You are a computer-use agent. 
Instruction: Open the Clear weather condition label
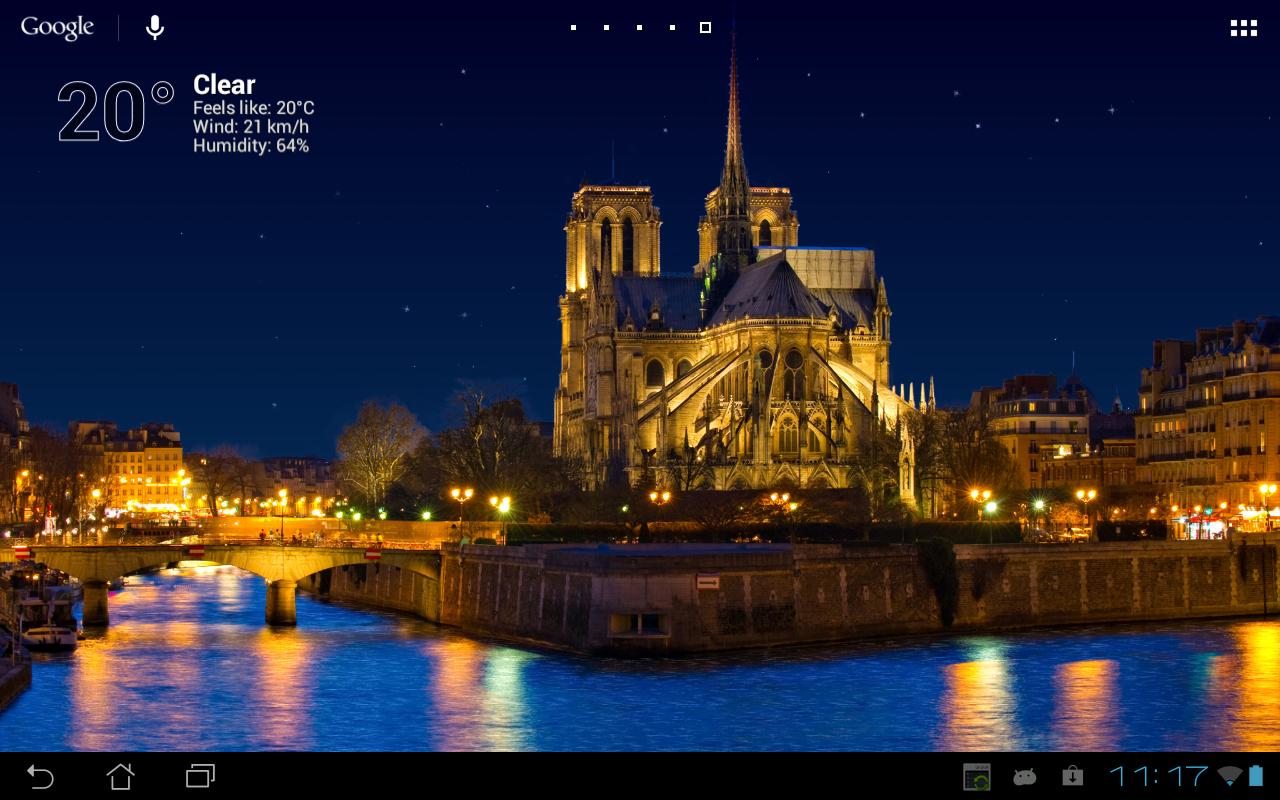point(224,85)
